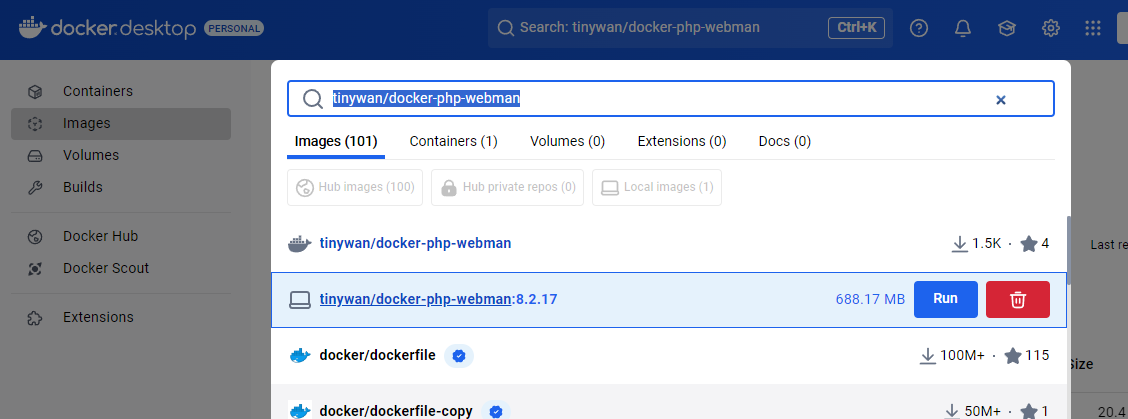The image size is (1128, 419).
Task: Click the download icon of docker/dockerfile row
Action: pos(928,356)
